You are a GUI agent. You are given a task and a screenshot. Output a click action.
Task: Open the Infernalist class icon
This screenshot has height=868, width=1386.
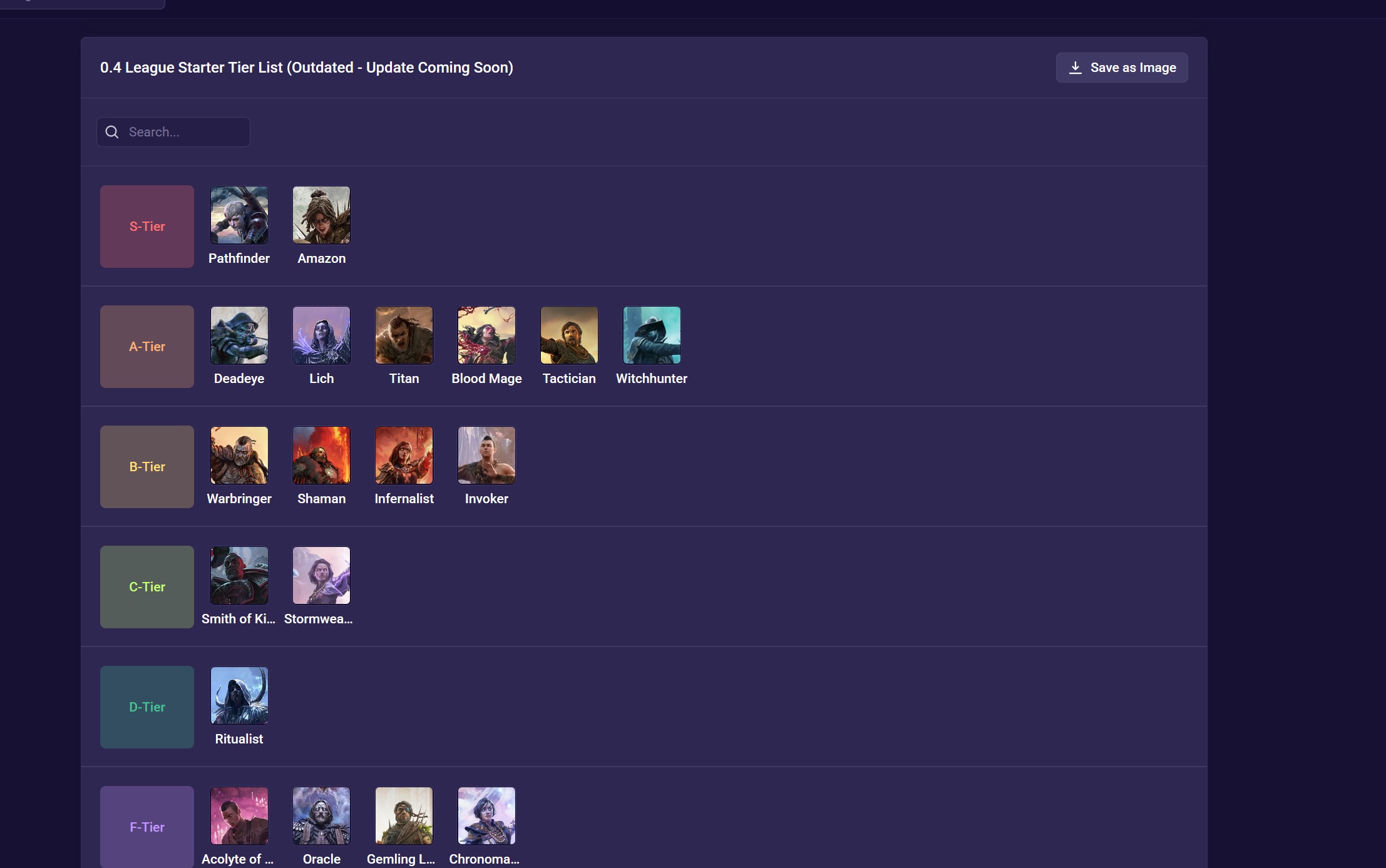(404, 455)
